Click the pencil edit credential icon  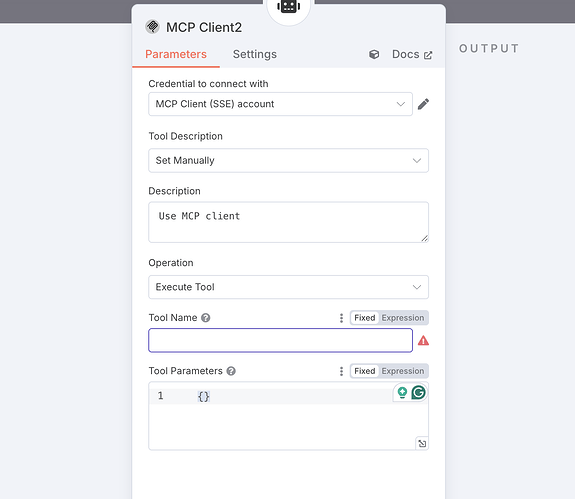[x=423, y=104]
